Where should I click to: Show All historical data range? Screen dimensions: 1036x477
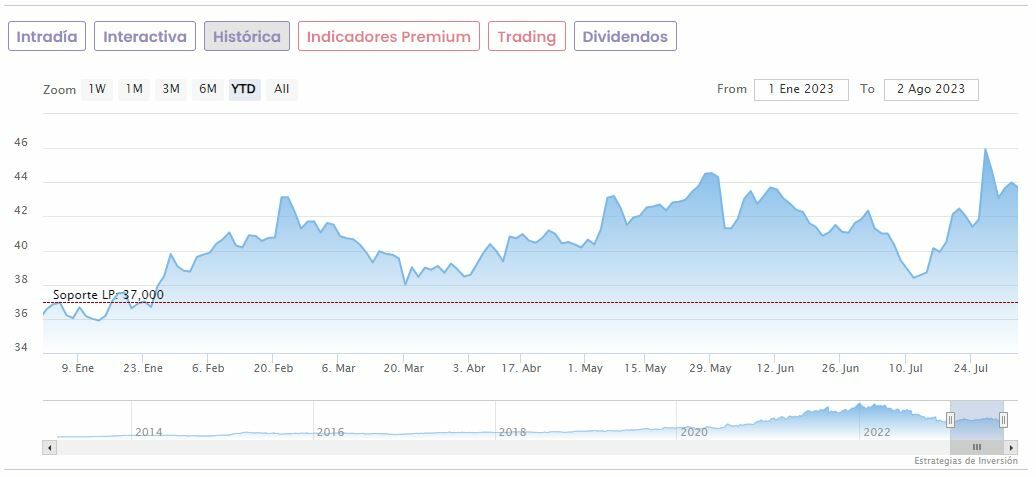(282, 89)
